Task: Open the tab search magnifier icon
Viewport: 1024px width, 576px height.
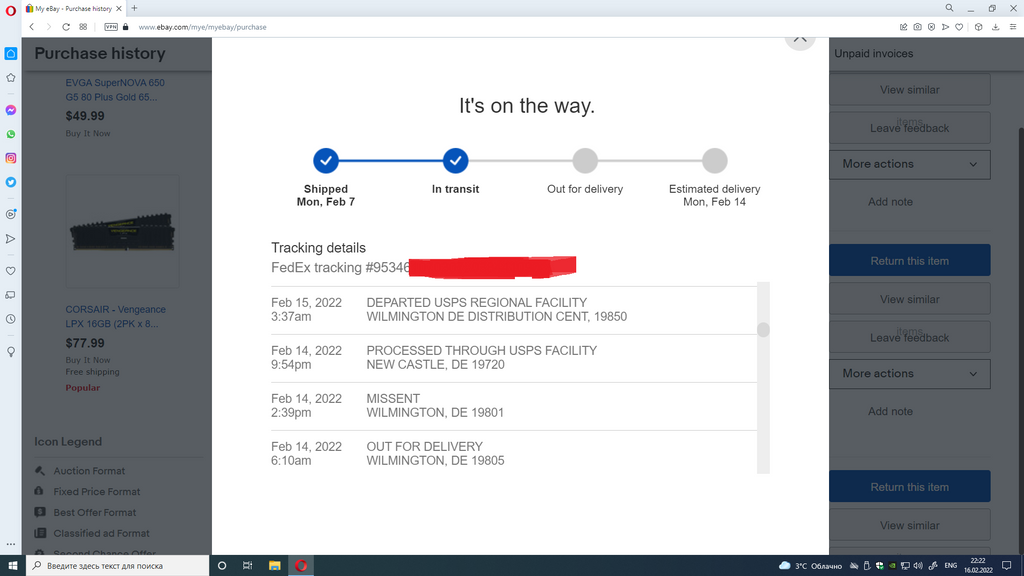Action: pos(950,8)
